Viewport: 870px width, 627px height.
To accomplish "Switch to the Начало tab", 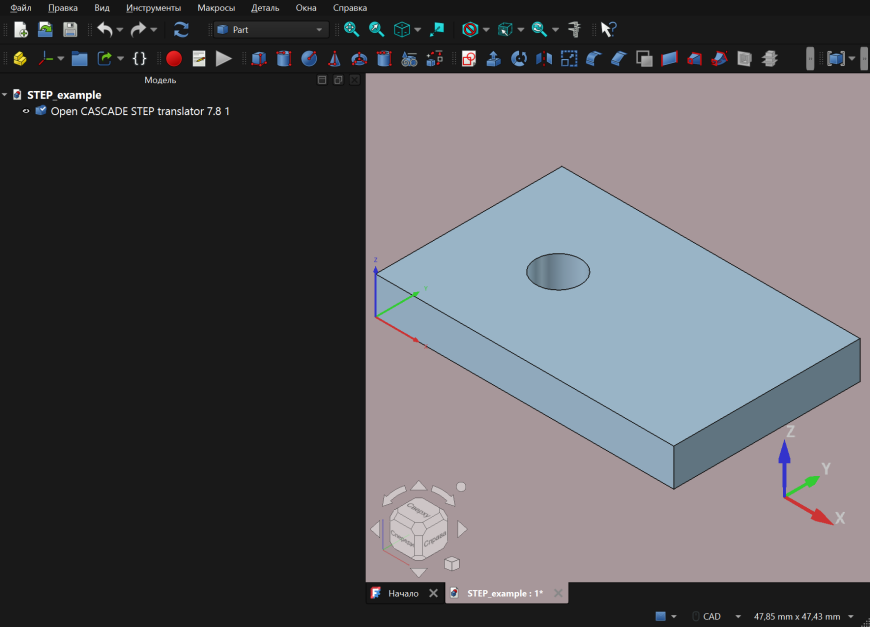I will pyautogui.click(x=403, y=593).
